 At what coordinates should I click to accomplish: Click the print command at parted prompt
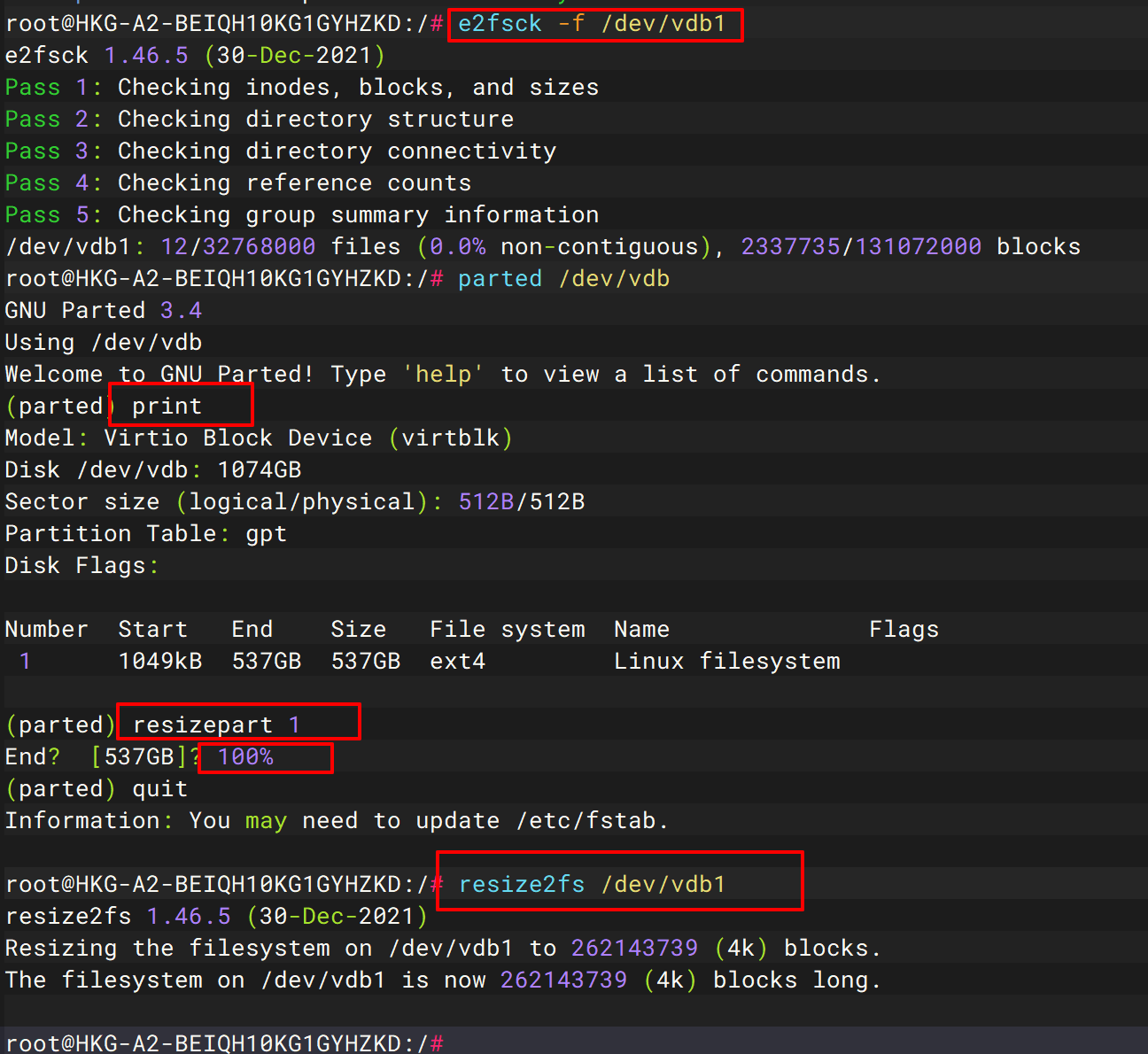click(x=167, y=407)
